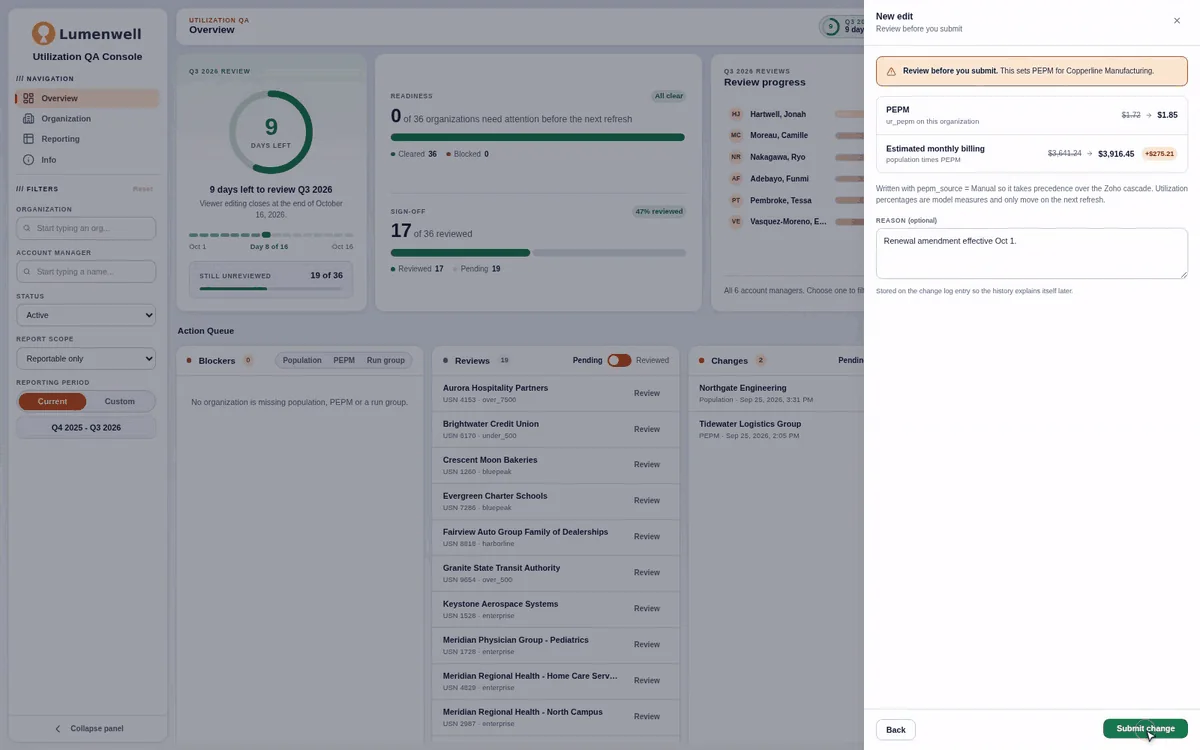This screenshot has height=750, width=1200.
Task: Select the Population blocker tab
Action: tap(302, 360)
